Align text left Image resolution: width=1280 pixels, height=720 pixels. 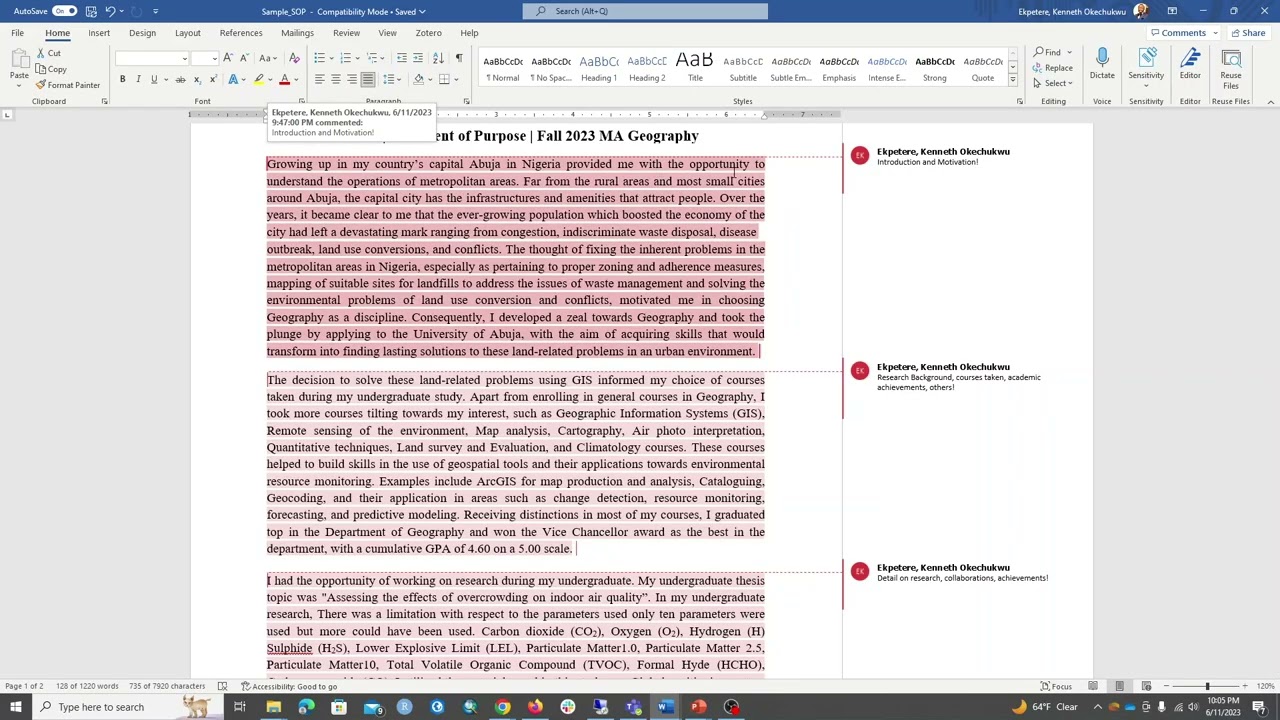[320, 79]
